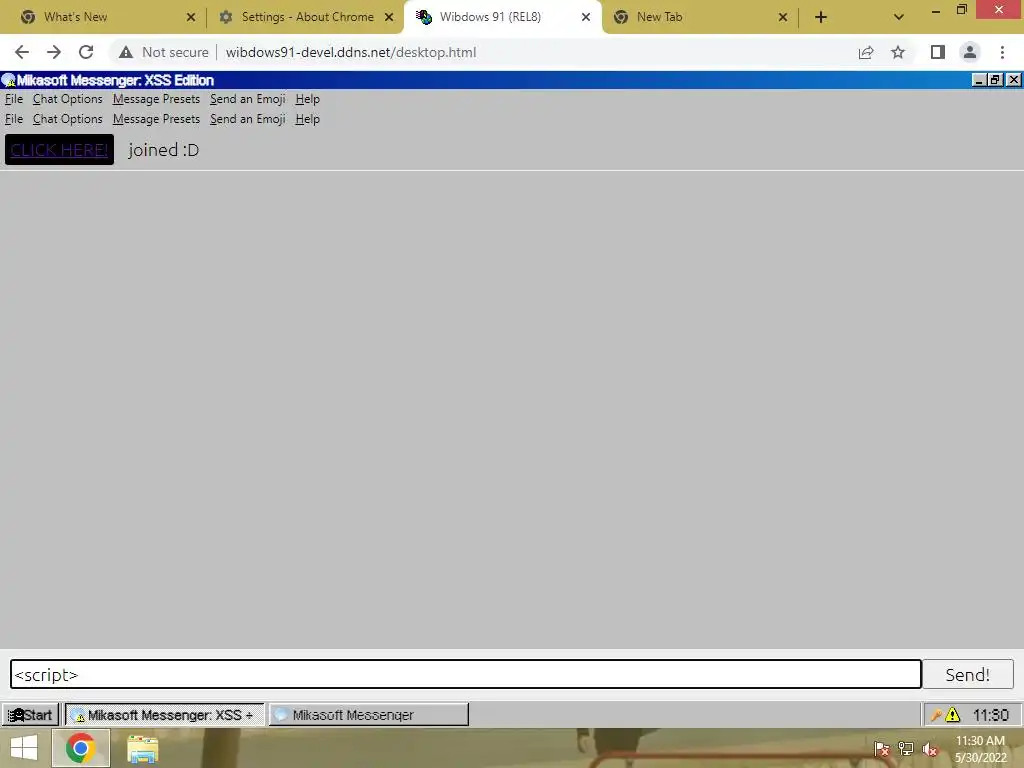
Task: Open Message Presets in second menu row
Action: click(156, 119)
